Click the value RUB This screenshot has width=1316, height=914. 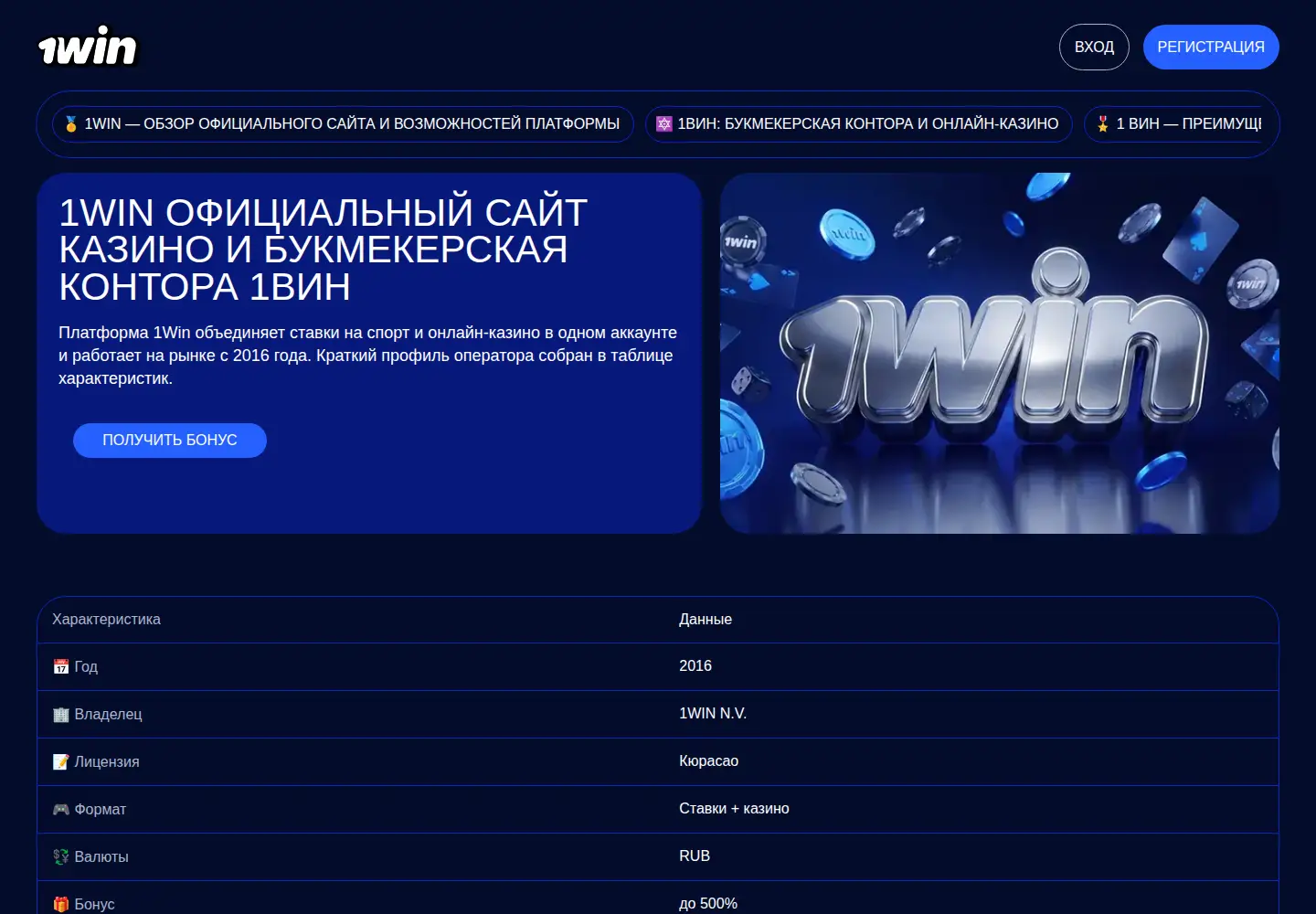[695, 856]
